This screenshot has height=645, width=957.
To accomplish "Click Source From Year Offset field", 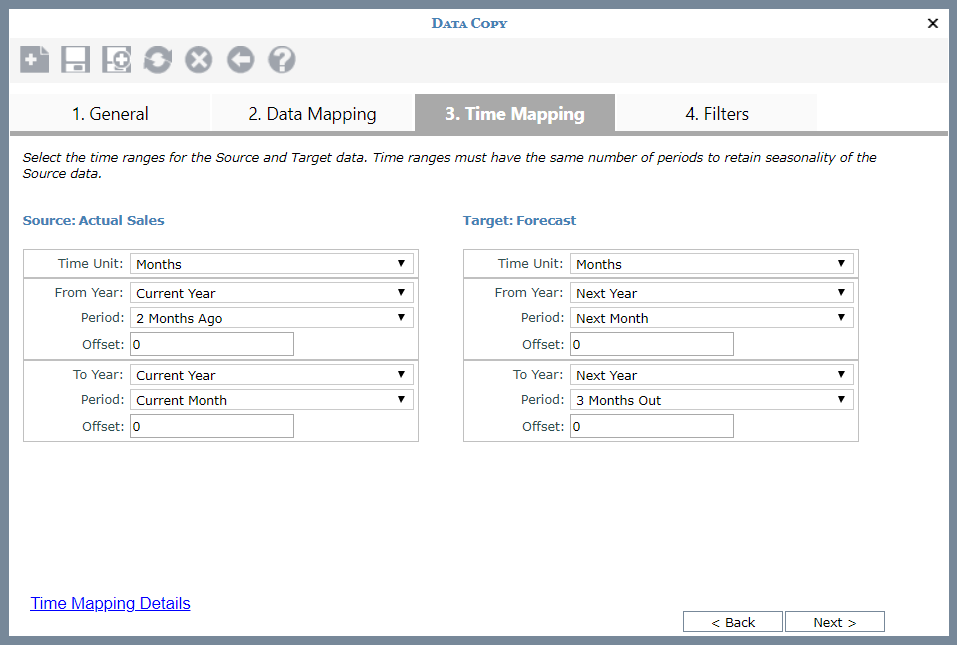I will pos(212,344).
